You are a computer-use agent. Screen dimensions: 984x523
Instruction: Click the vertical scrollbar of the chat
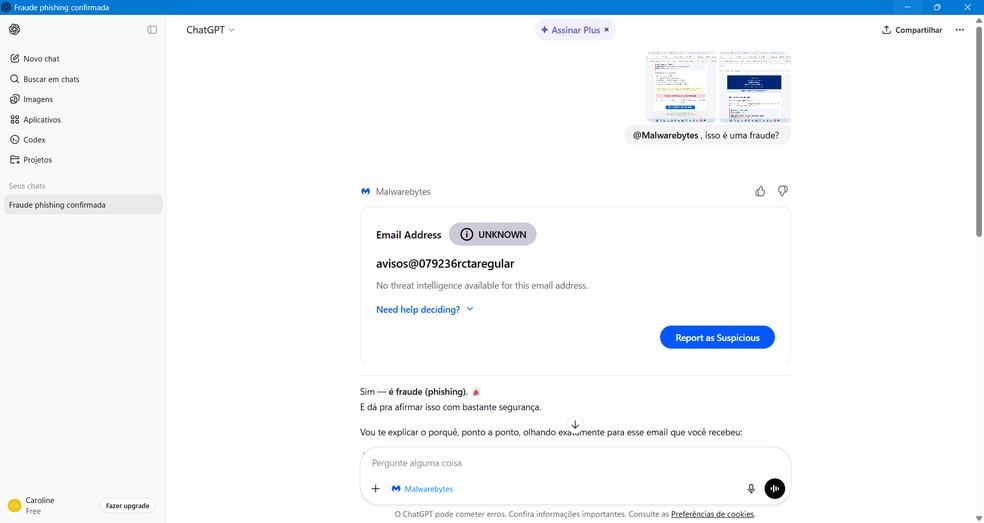point(979,132)
